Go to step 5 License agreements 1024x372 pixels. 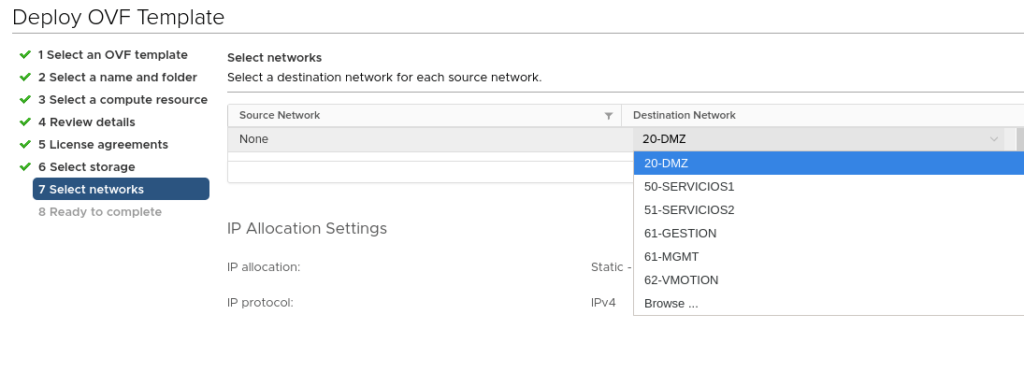(103, 145)
